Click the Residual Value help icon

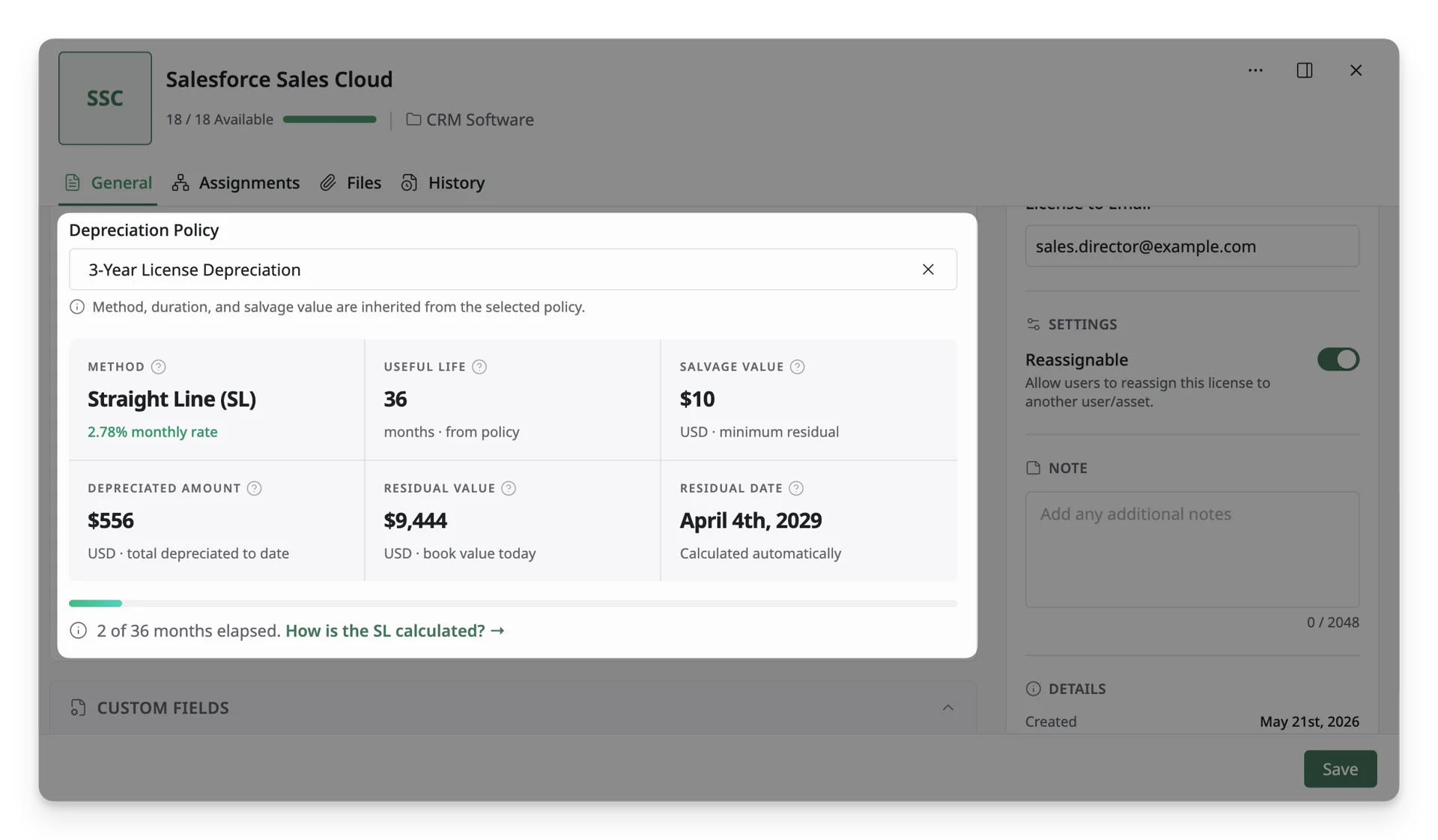(x=509, y=488)
